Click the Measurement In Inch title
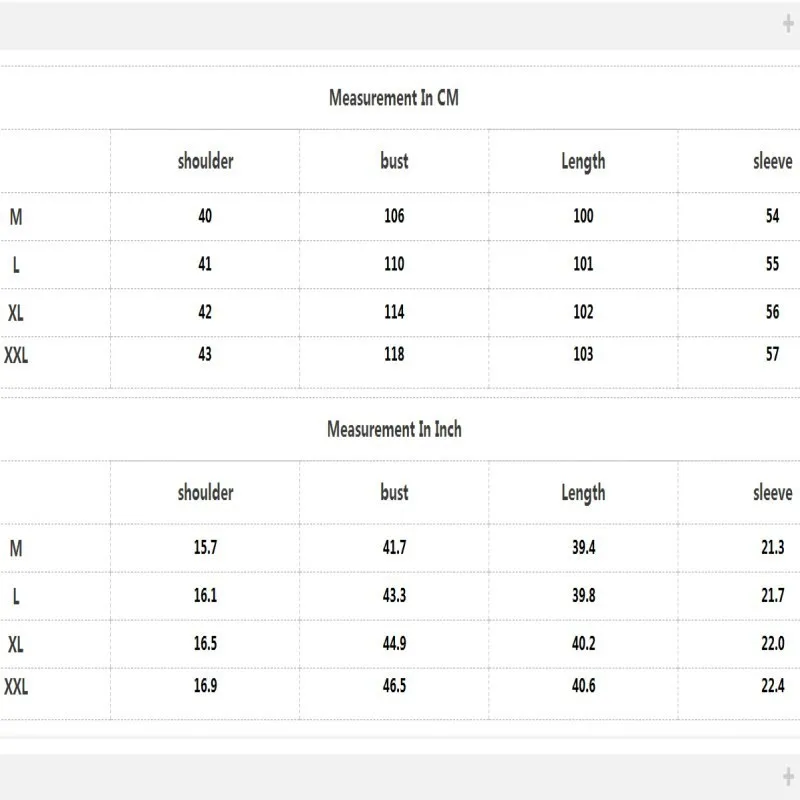Image resolution: width=800 pixels, height=800 pixels. click(x=394, y=429)
